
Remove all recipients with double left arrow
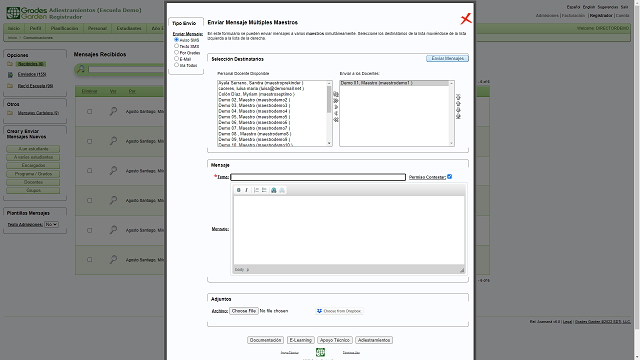tap(336, 120)
